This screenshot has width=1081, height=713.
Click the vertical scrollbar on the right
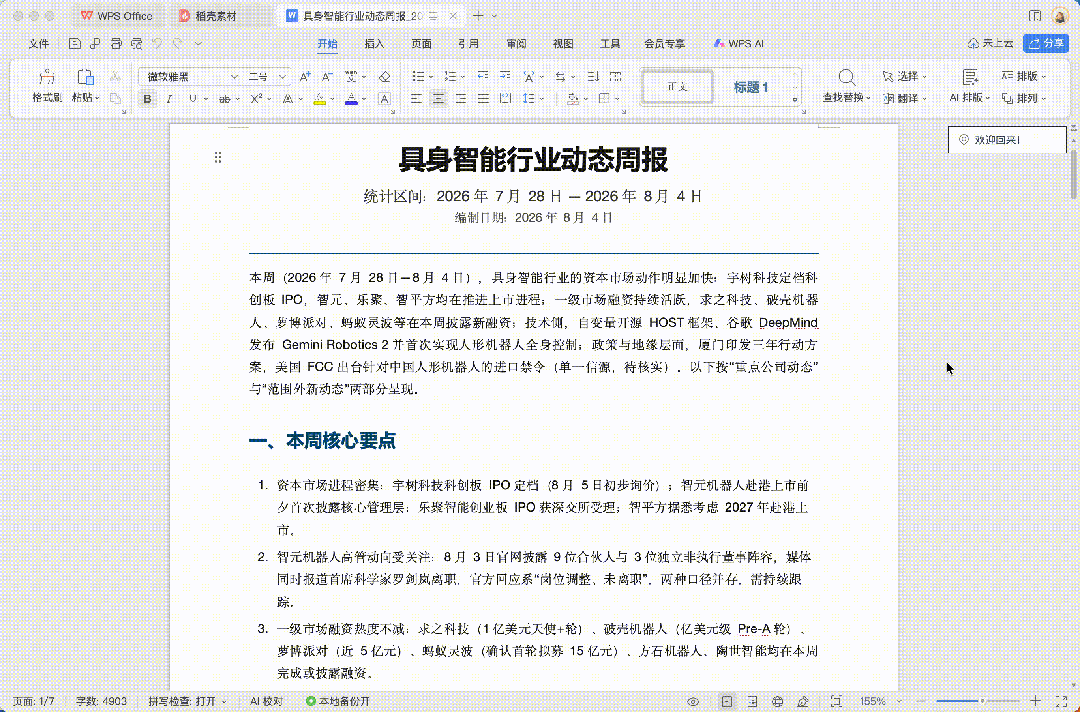[1074, 174]
